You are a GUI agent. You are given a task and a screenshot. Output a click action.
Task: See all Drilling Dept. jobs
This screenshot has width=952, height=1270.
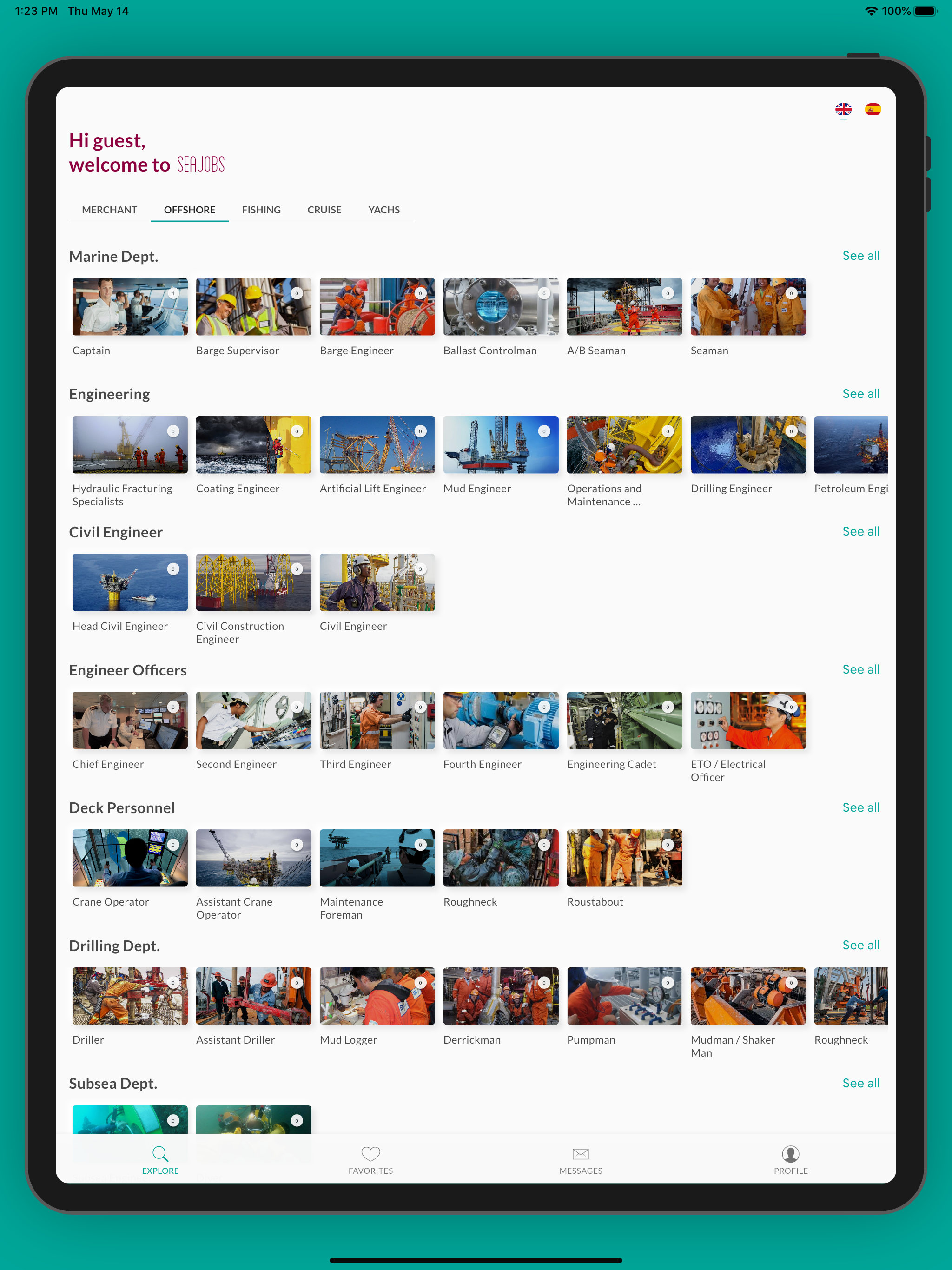click(x=861, y=945)
